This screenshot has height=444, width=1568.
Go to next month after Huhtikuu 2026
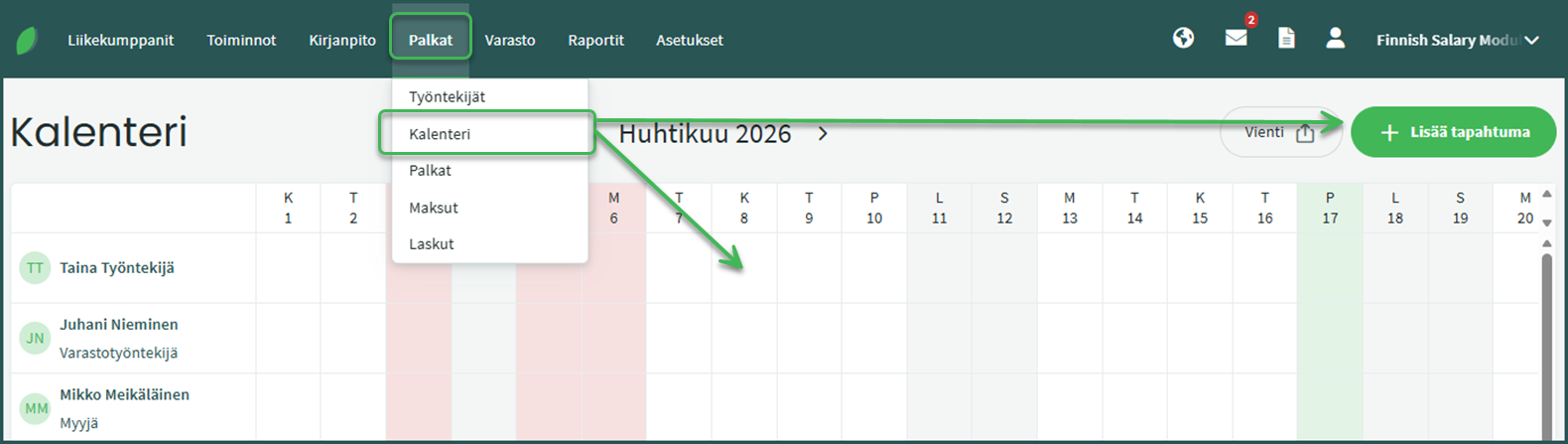pos(823,134)
